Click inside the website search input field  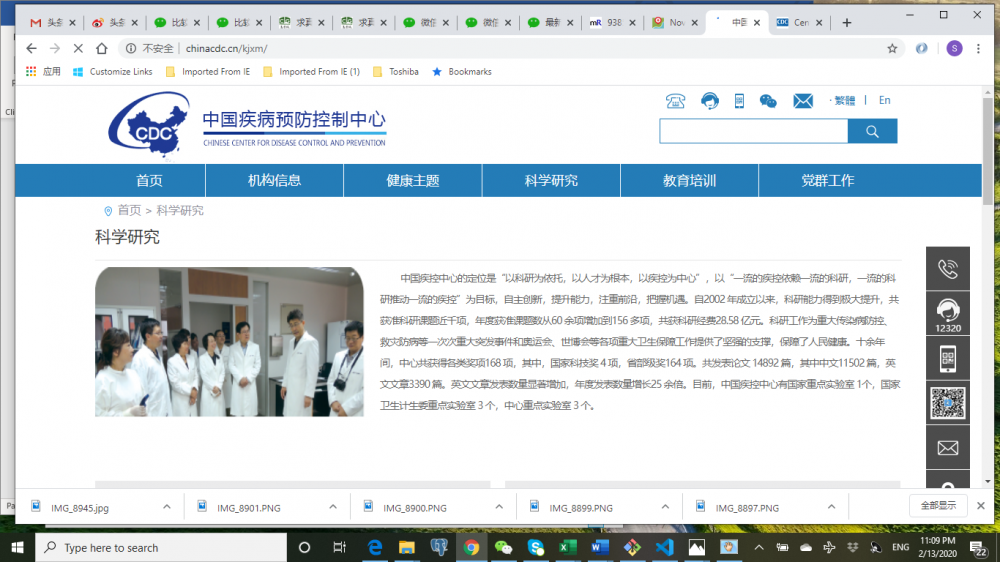tap(753, 131)
